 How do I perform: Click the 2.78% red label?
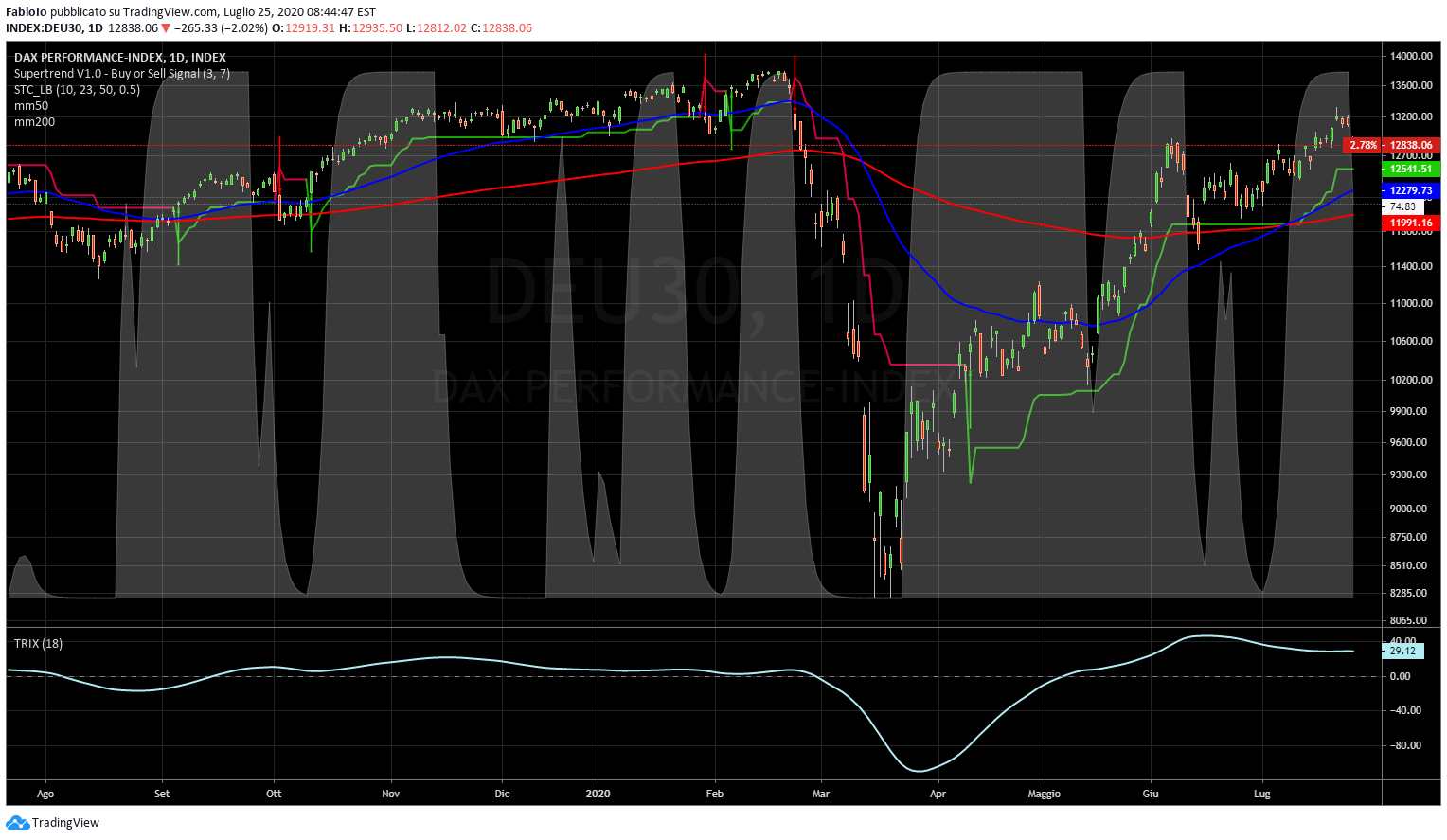click(1363, 146)
